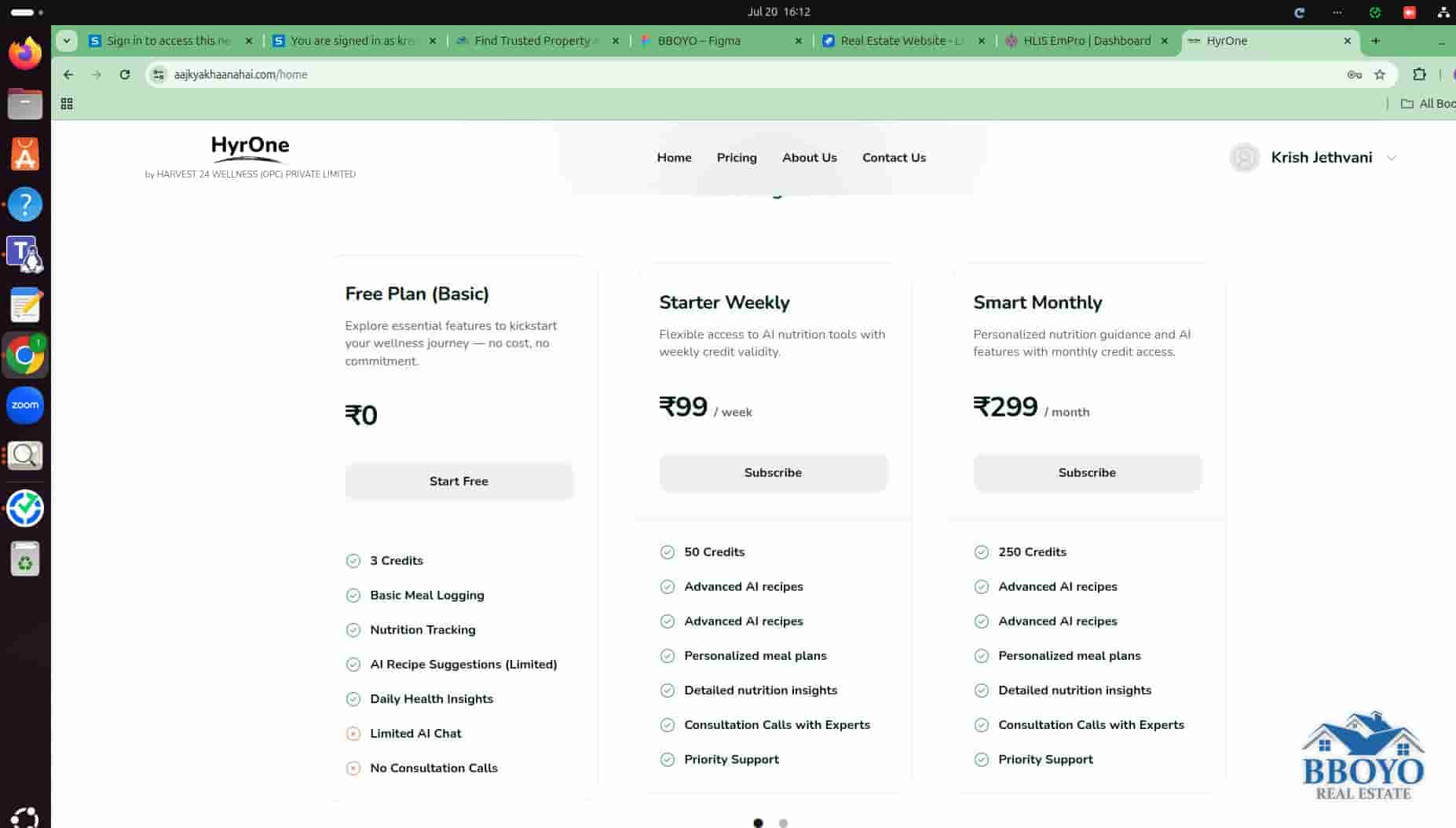Click the address bar URL field
Screen dimensions: 1456x828
[746, 75]
